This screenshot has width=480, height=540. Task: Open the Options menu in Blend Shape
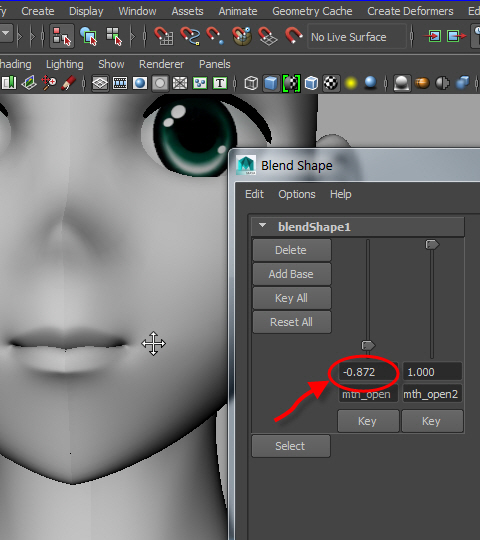coord(297,194)
